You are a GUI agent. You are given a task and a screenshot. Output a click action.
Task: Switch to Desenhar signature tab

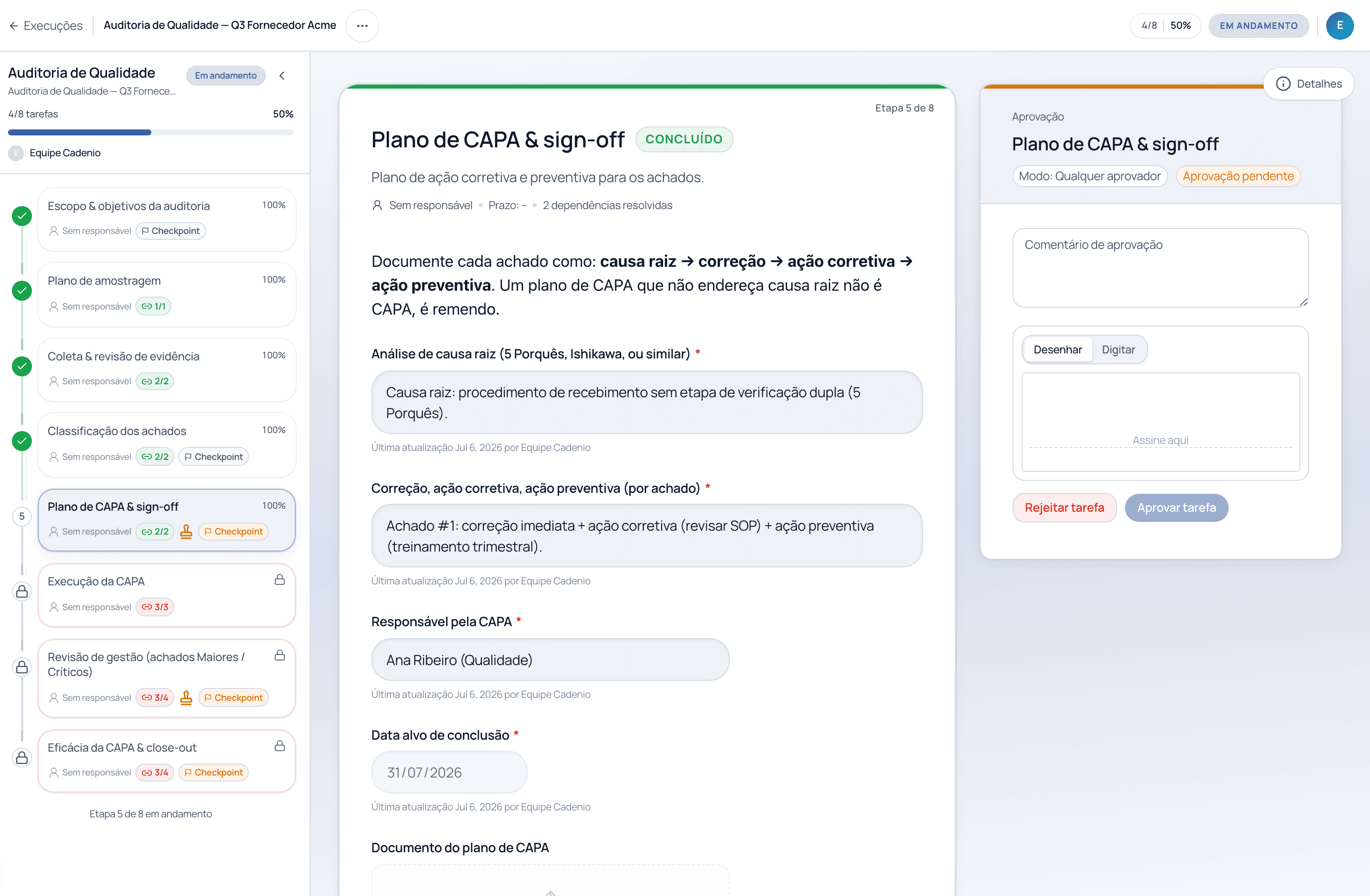point(1057,350)
